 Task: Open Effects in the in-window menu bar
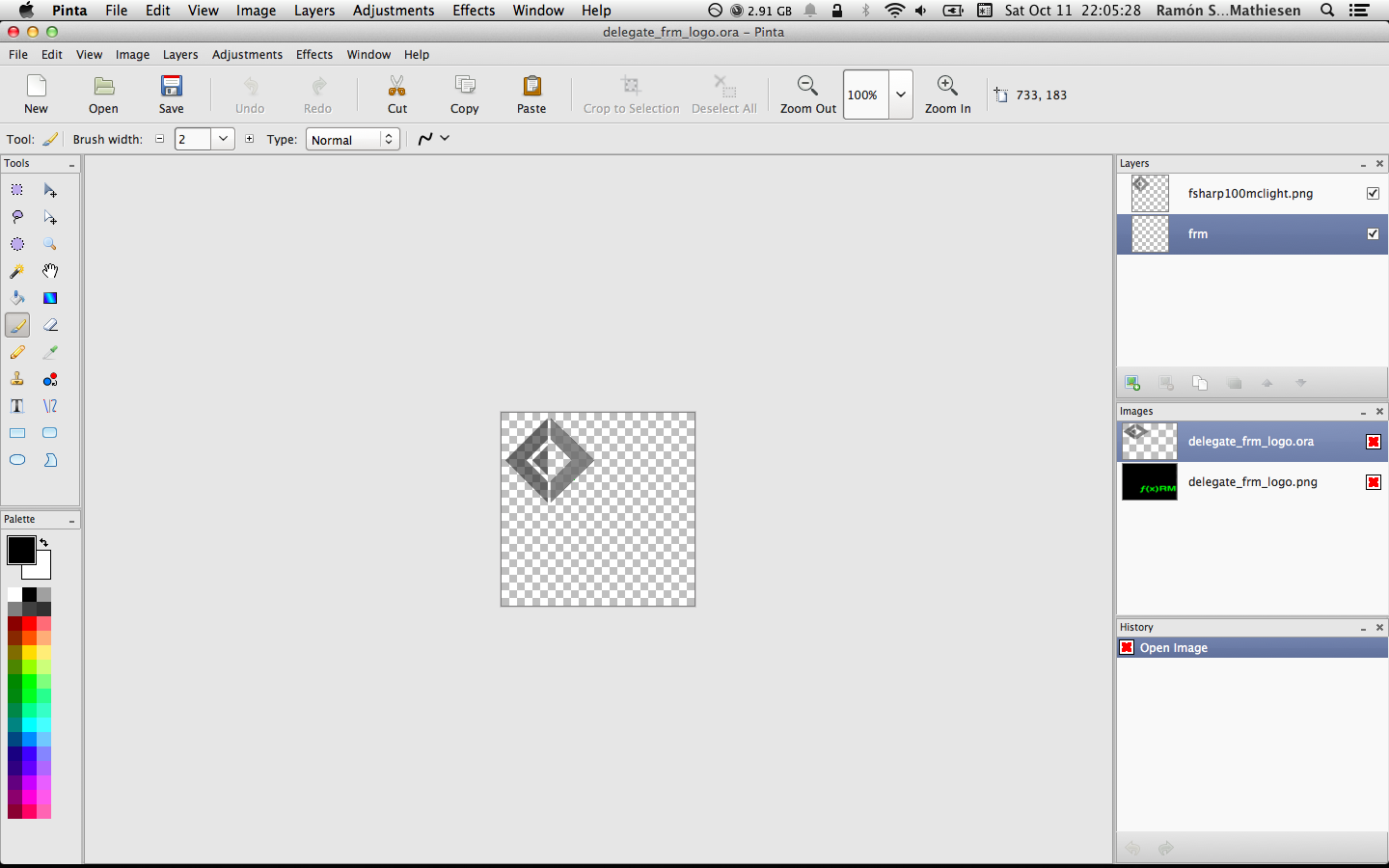[314, 55]
